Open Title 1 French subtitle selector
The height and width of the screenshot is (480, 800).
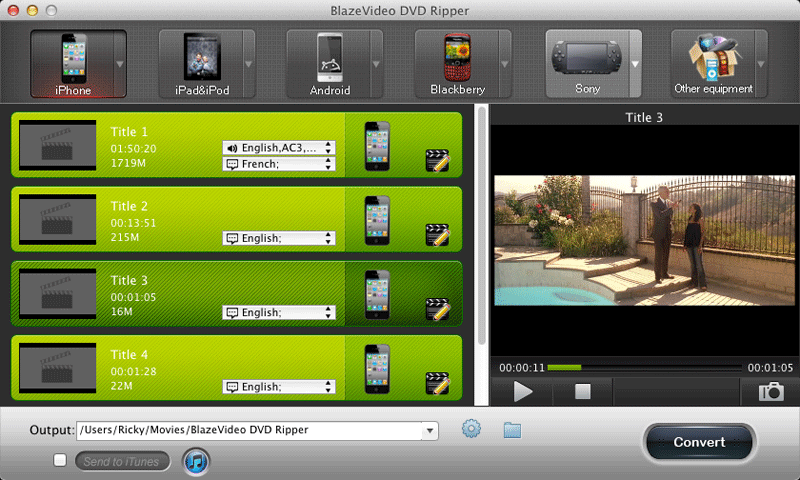[279, 164]
